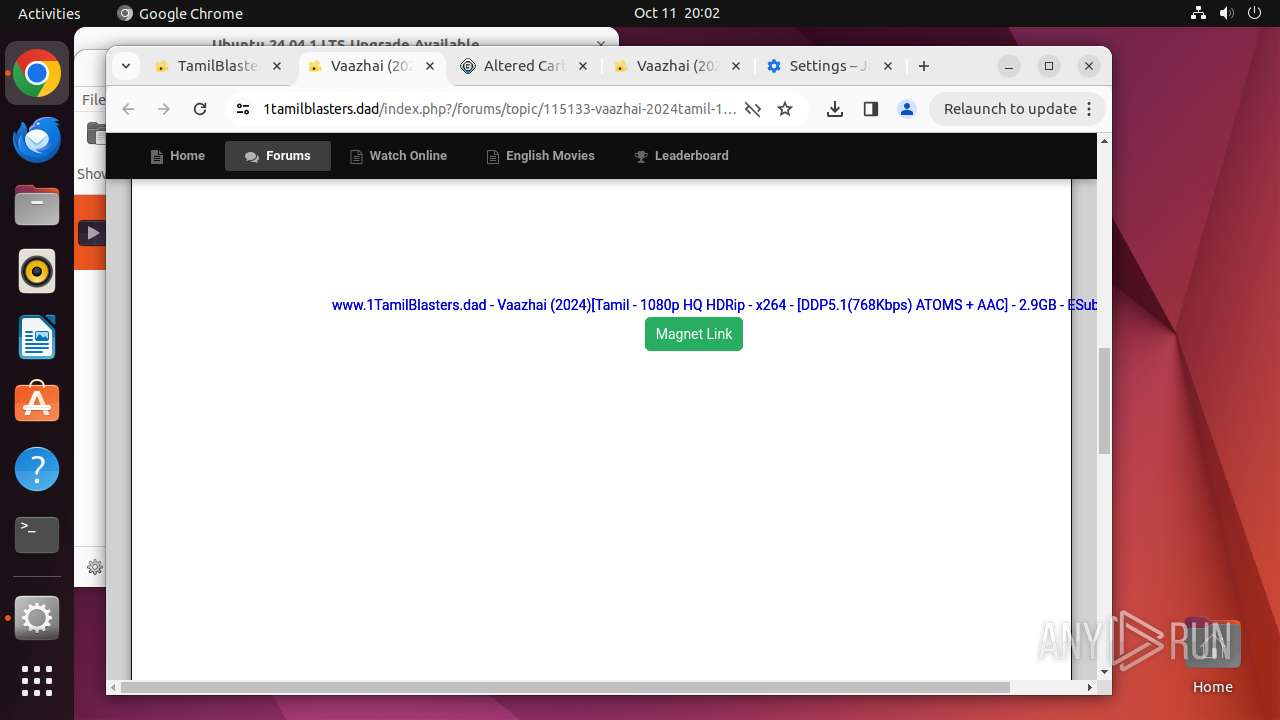Launch Terminal from the dock

[x=37, y=535]
